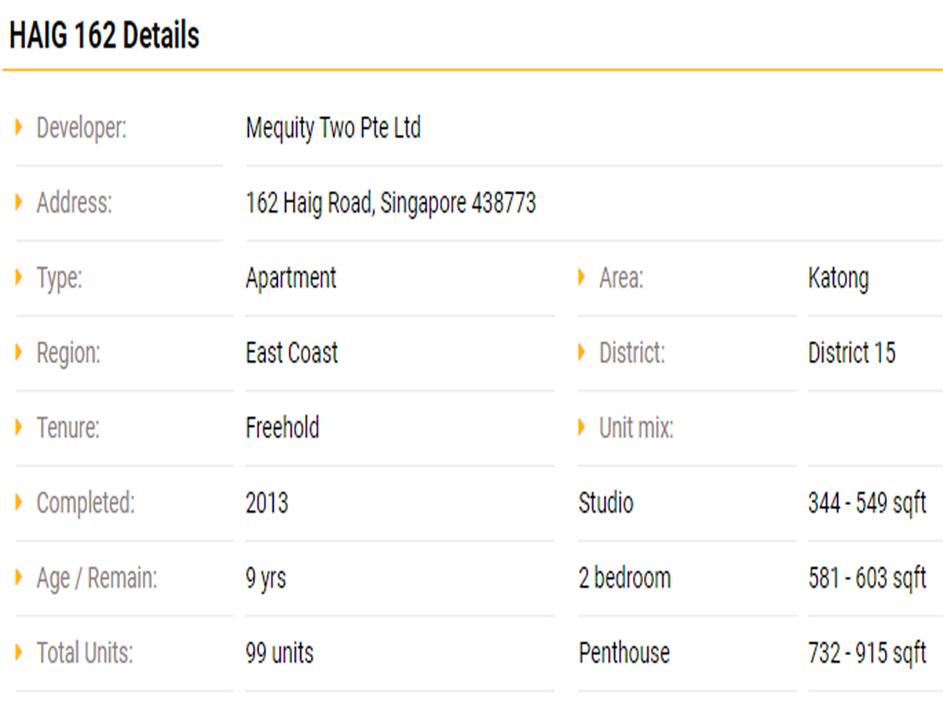Click the 2 bedroom unit type label

pyautogui.click(x=624, y=578)
